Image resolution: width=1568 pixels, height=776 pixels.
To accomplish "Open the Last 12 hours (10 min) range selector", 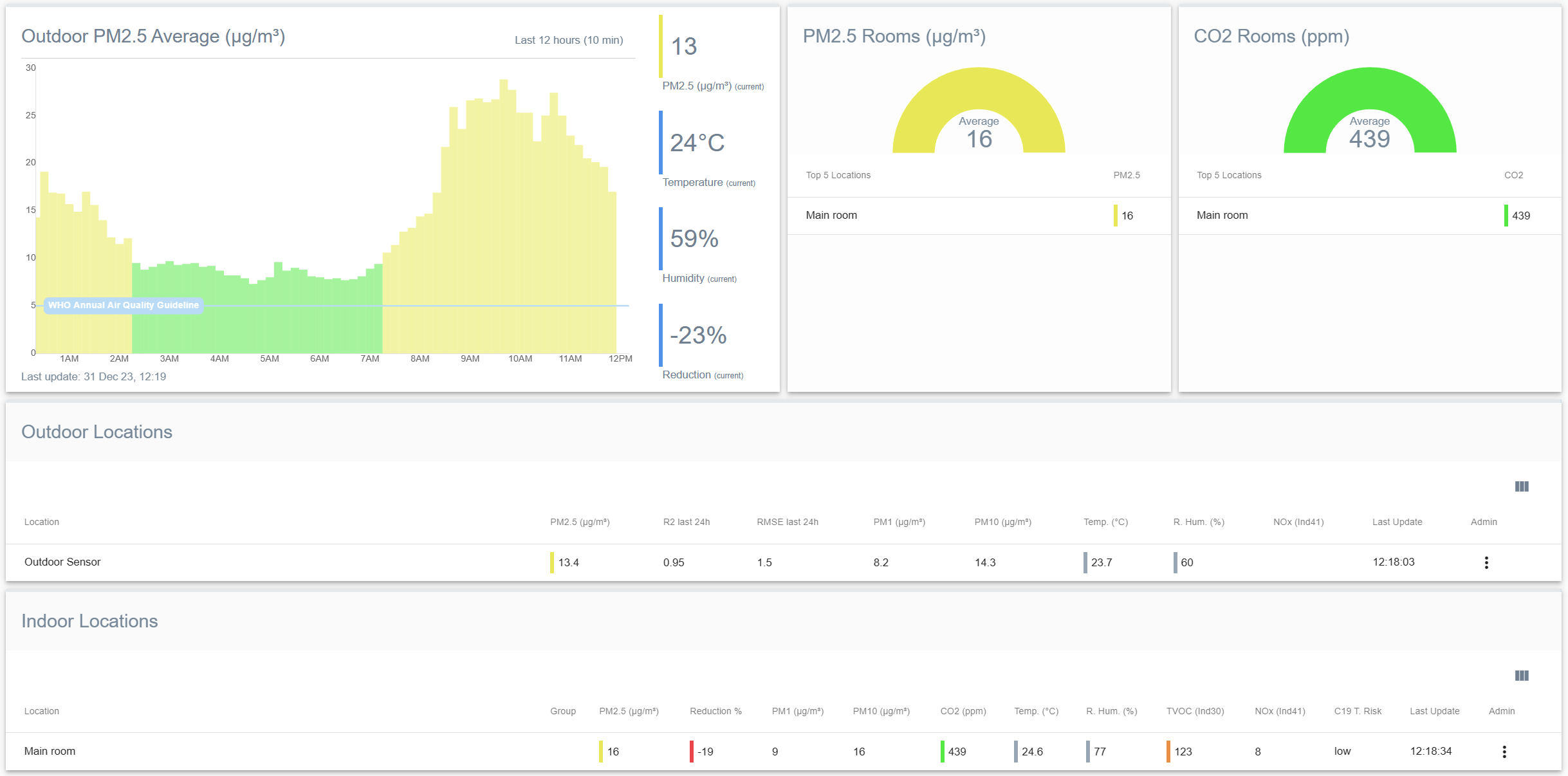I will tap(568, 39).
